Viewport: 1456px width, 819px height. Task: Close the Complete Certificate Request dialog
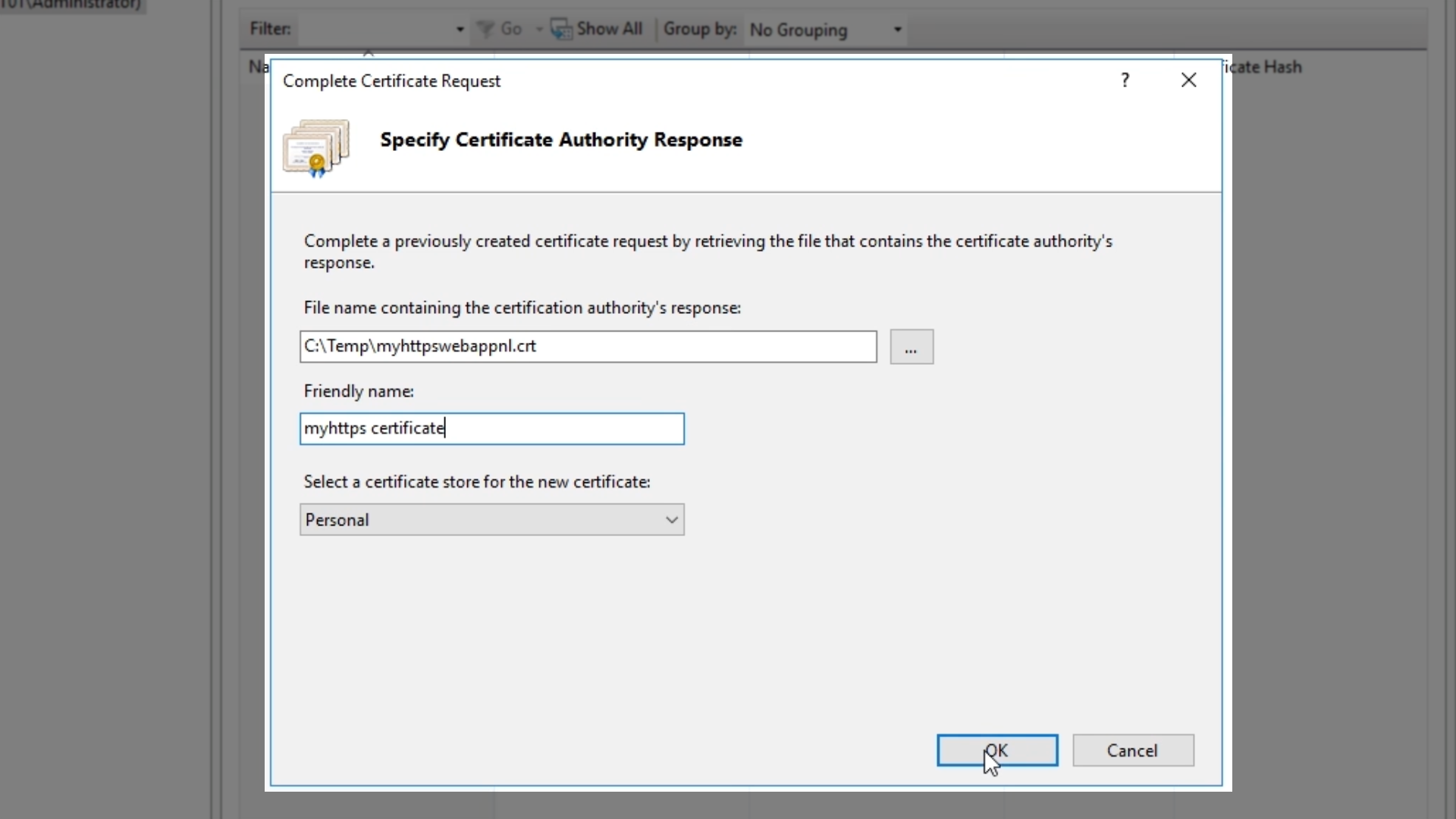click(1188, 80)
